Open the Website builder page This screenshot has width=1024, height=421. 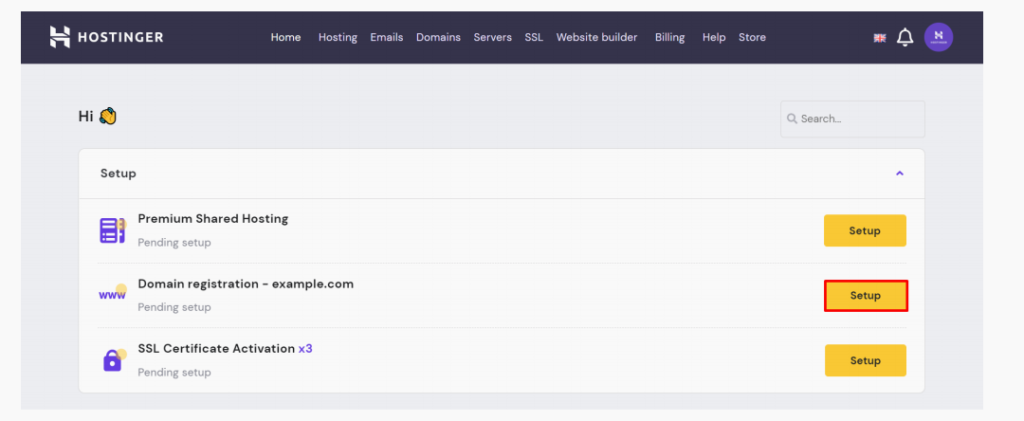(596, 38)
